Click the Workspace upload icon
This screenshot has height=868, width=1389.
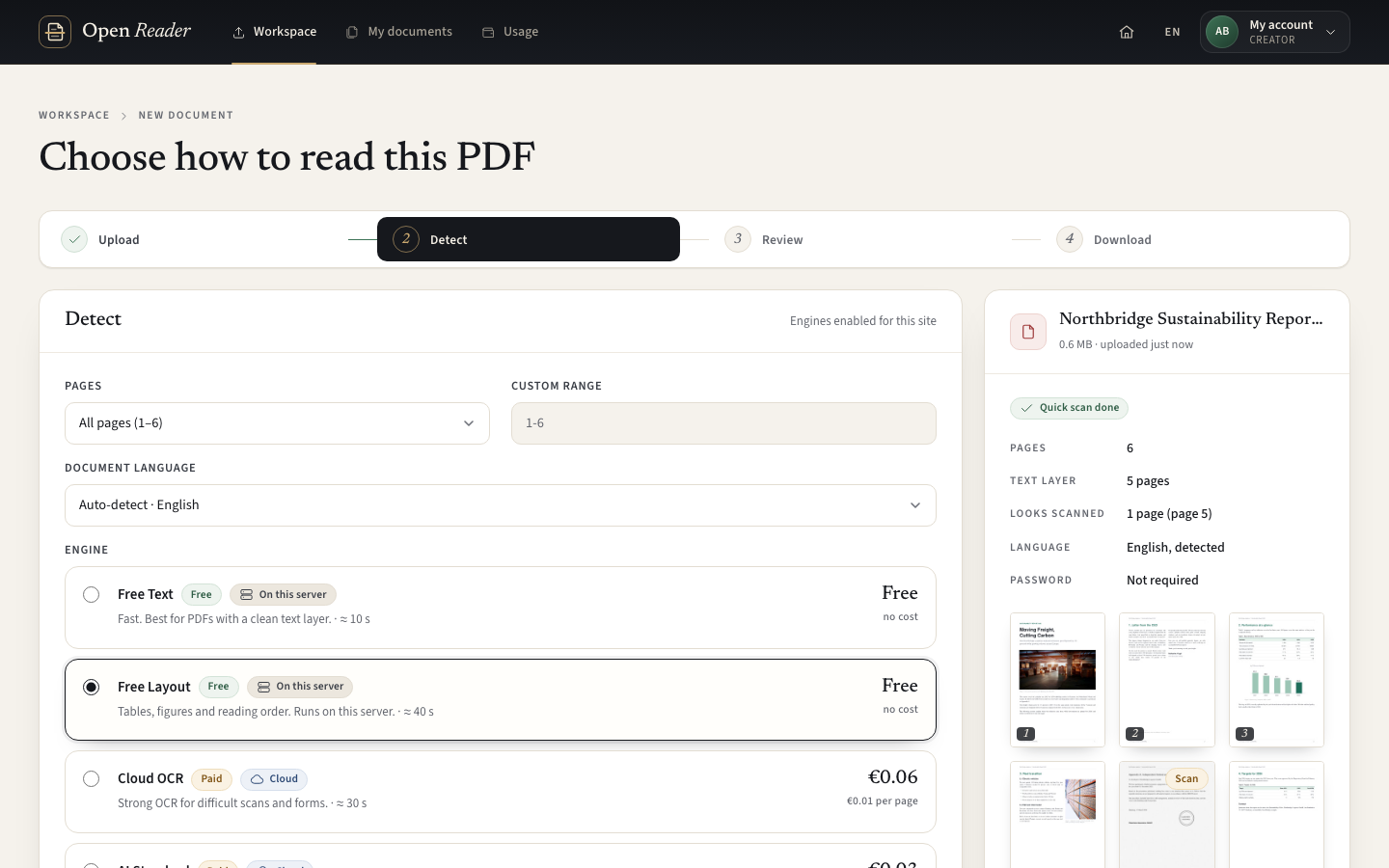(x=238, y=32)
